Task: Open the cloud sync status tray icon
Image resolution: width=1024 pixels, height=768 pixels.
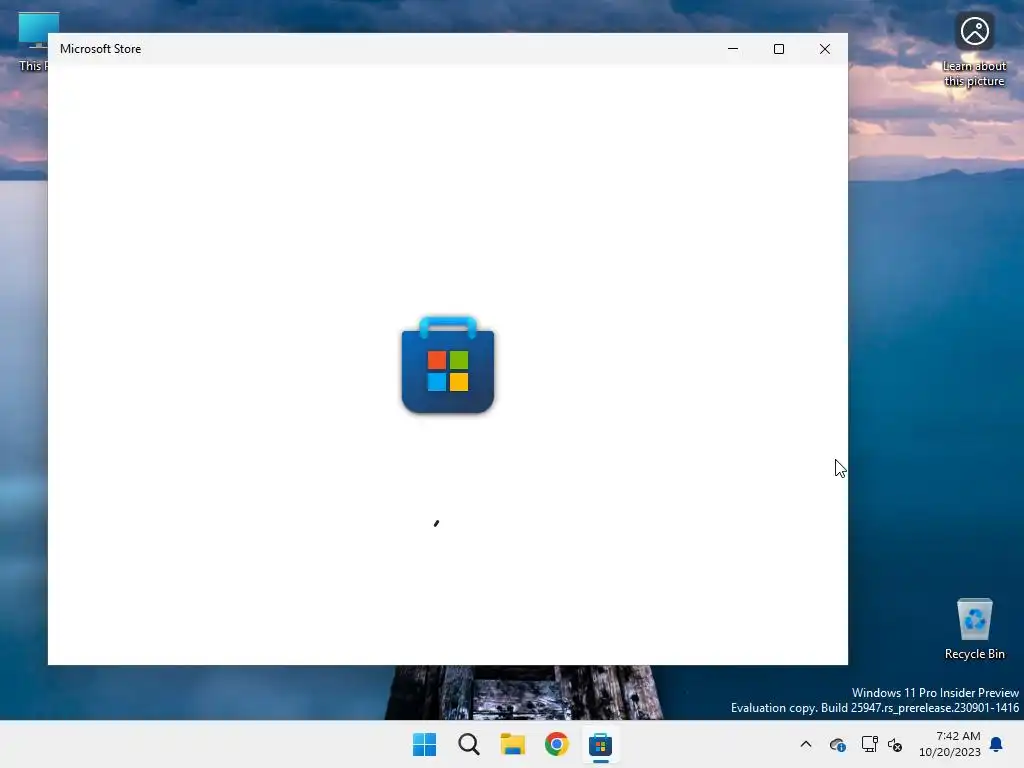Action: click(x=838, y=744)
